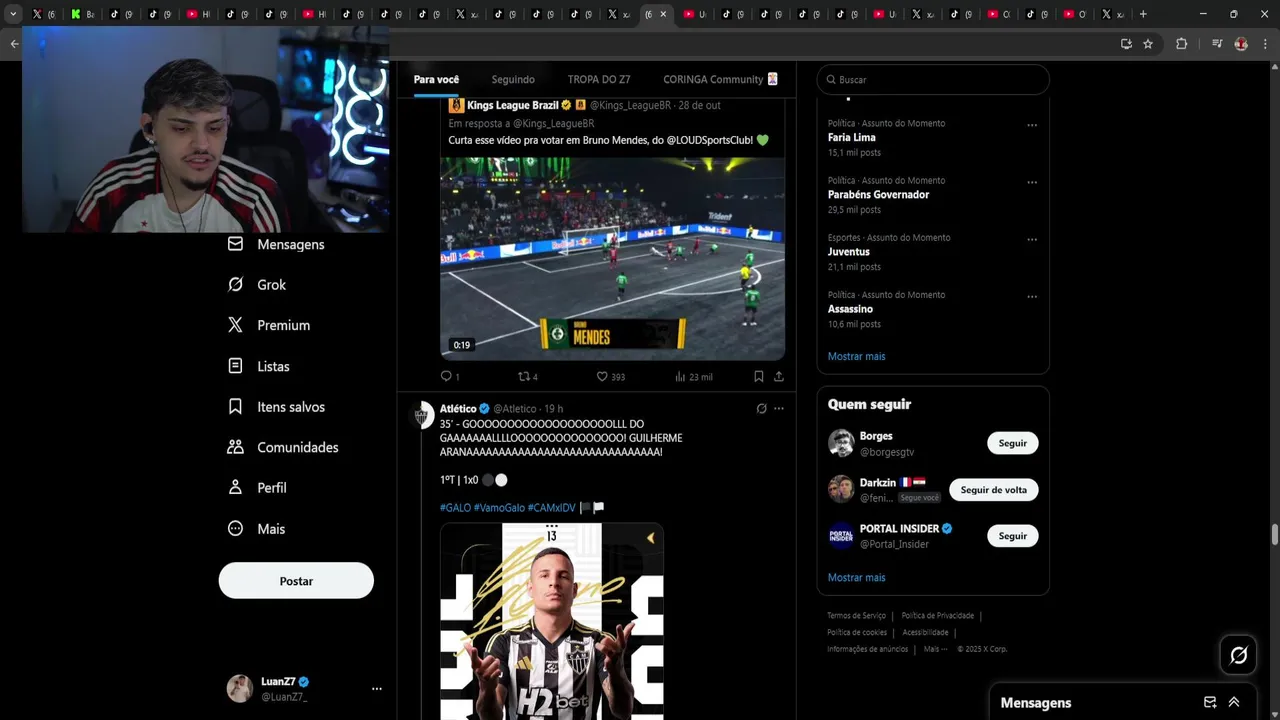
Task: Open Mensagens in the left sidebar
Action: pos(276,244)
